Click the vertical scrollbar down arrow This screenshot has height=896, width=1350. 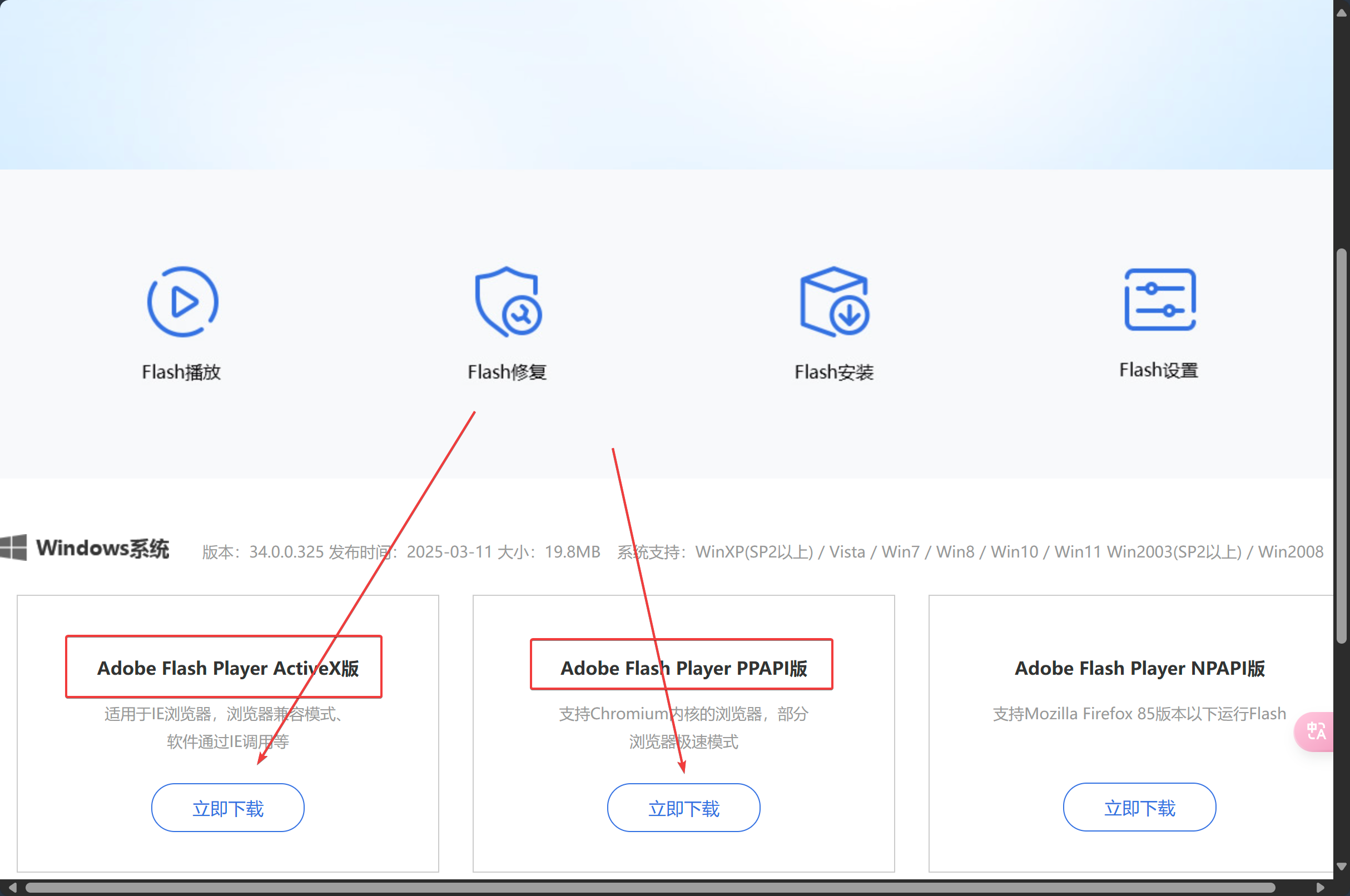[x=1342, y=867]
